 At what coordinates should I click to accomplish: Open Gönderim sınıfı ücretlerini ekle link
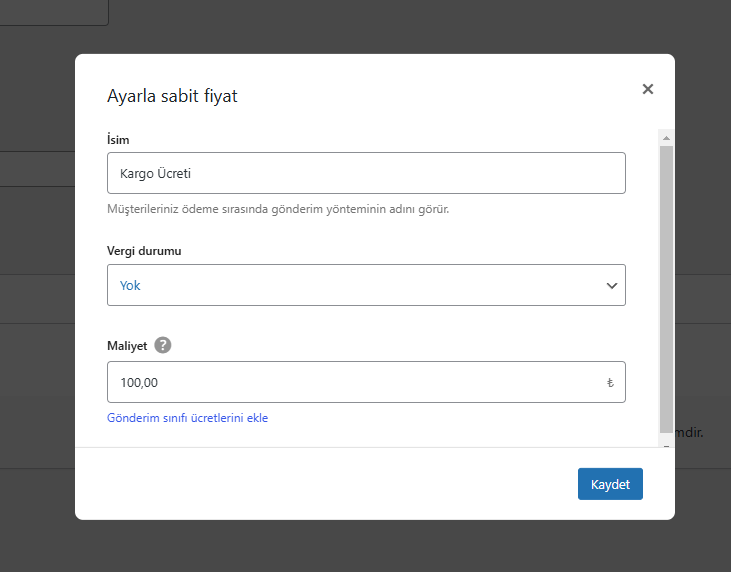click(x=187, y=418)
